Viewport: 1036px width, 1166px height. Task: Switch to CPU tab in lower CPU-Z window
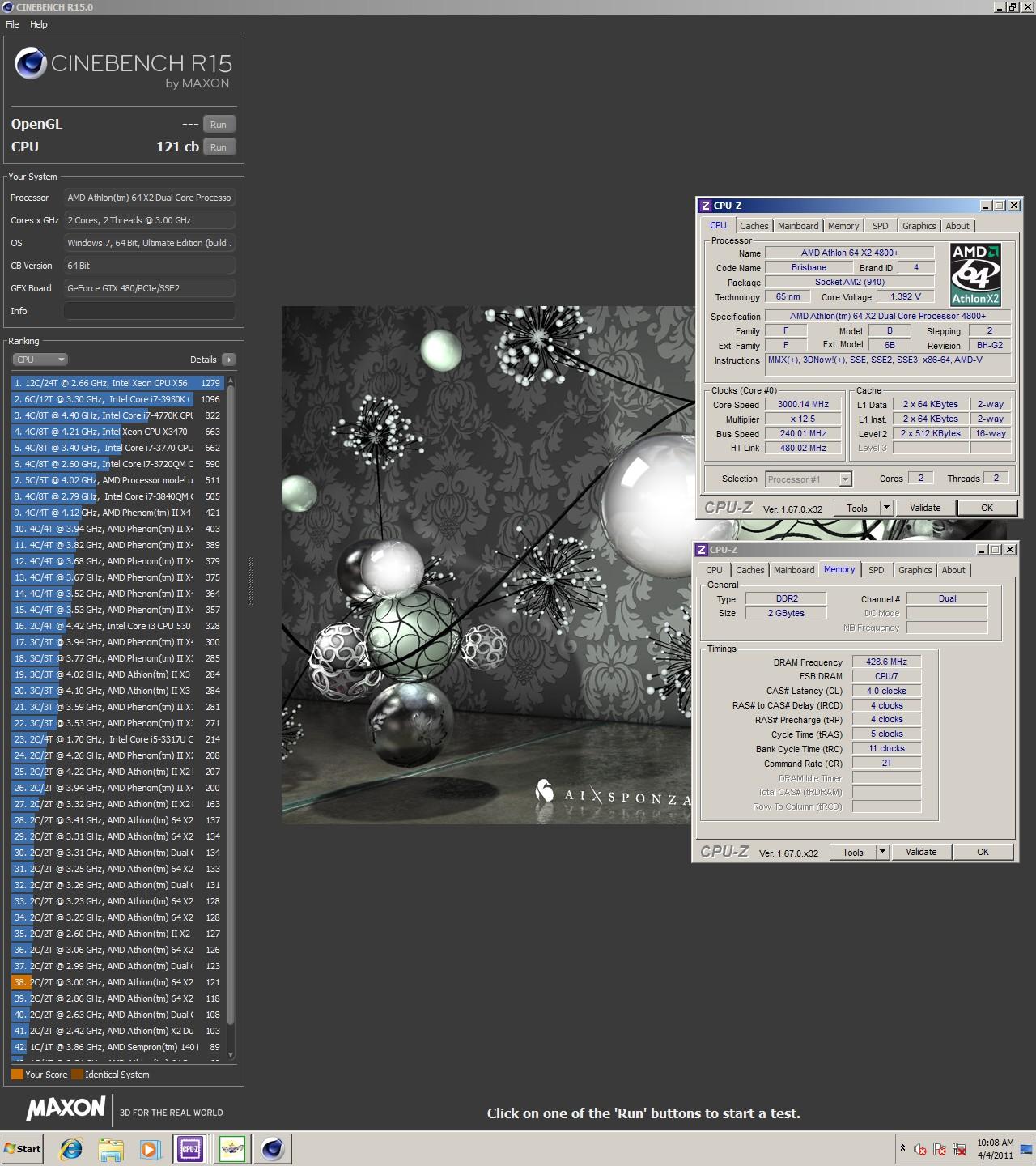pyautogui.click(x=714, y=570)
